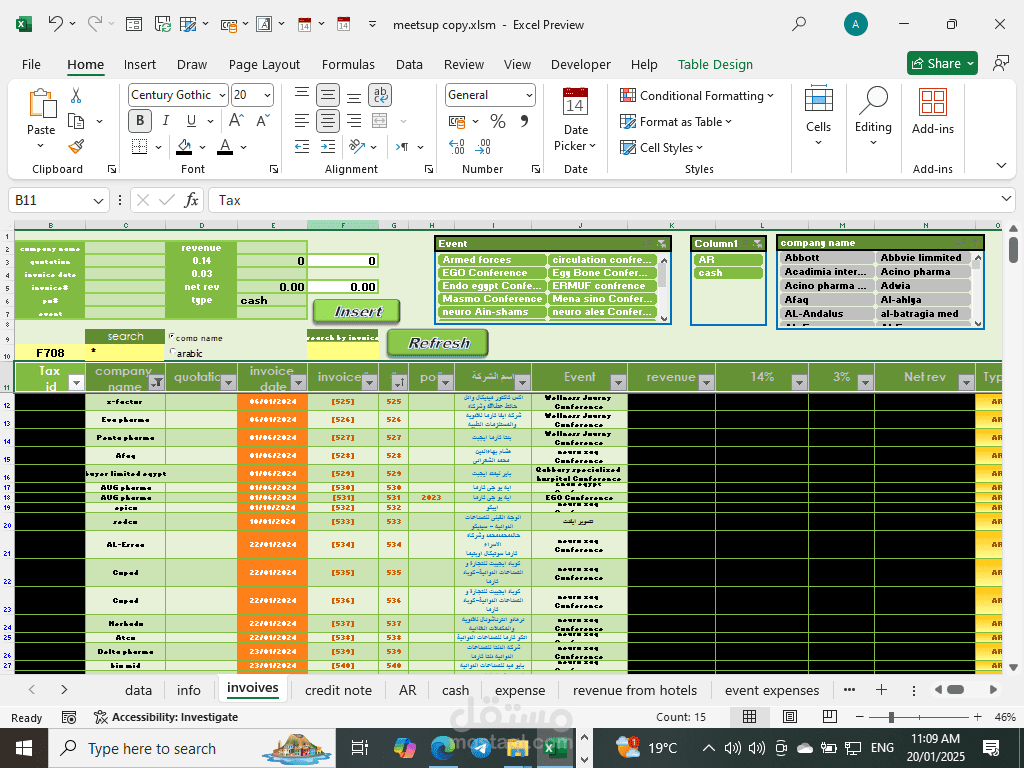Click the zoom slider in status bar

892,717
